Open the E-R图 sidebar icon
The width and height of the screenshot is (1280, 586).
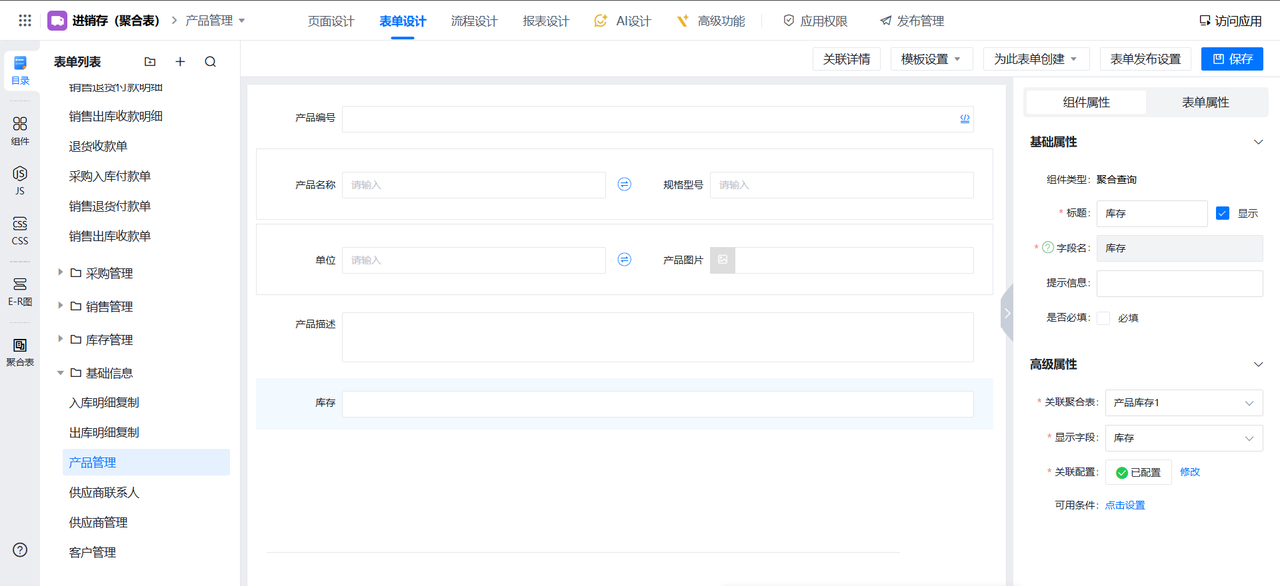click(20, 290)
